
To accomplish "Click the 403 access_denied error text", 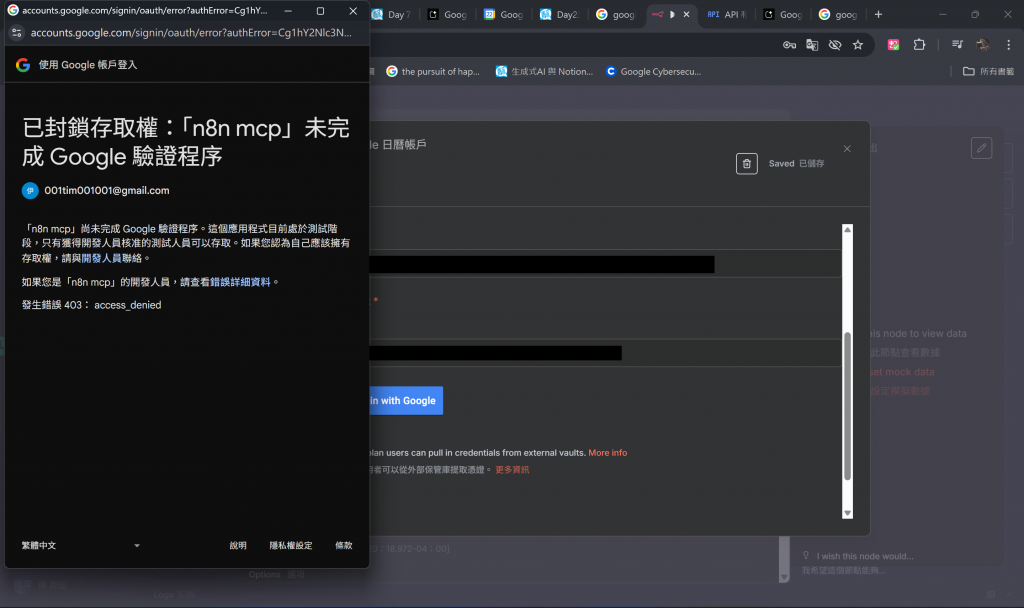I will (91, 305).
